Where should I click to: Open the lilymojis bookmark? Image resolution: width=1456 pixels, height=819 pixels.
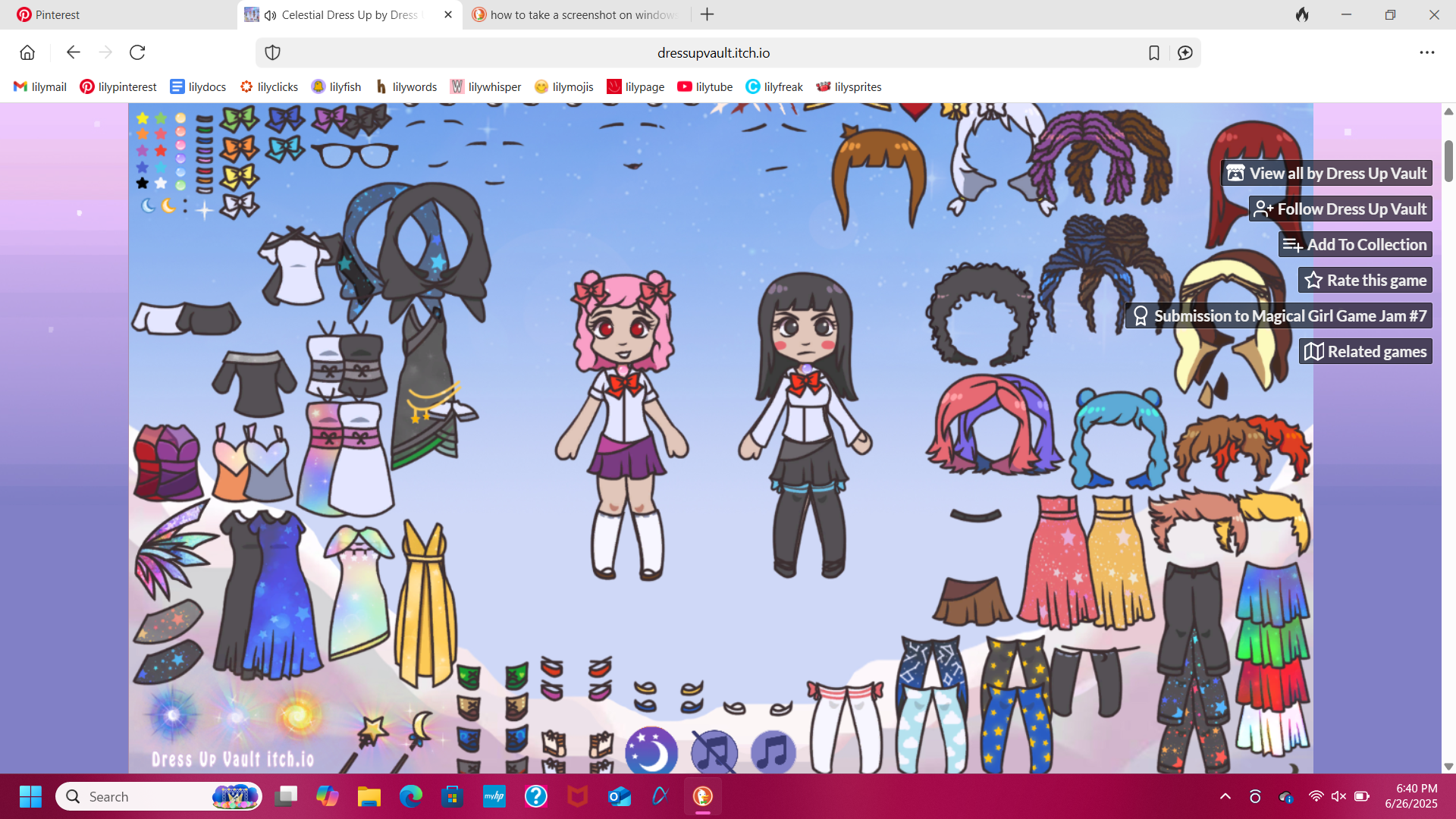coord(563,86)
